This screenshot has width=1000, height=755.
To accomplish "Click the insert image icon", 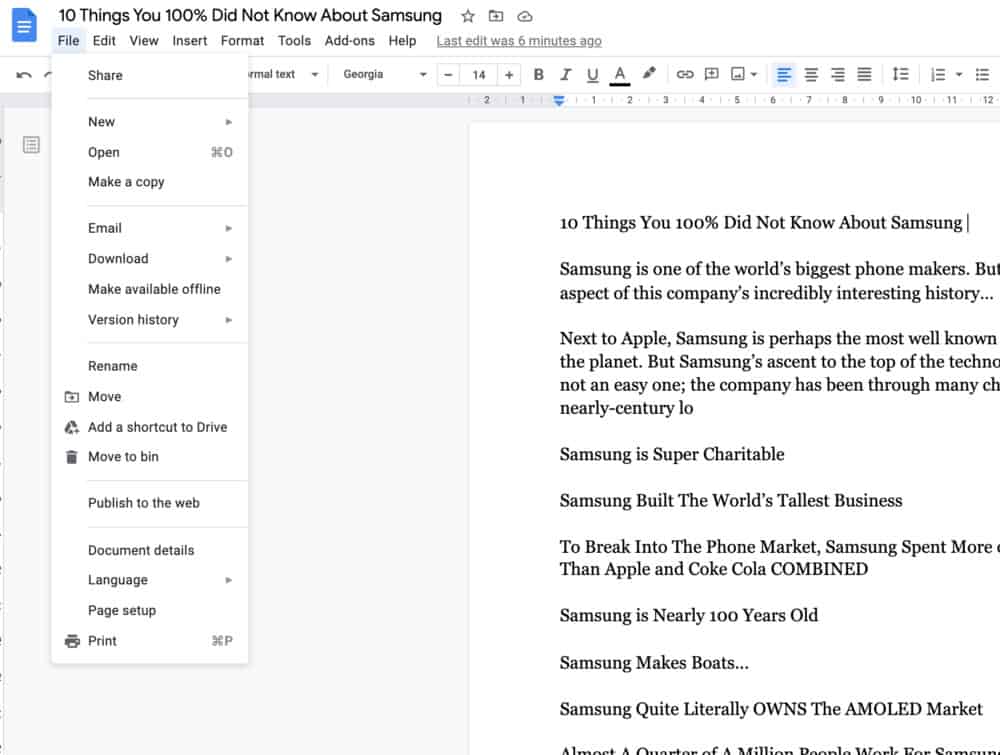I will (738, 74).
